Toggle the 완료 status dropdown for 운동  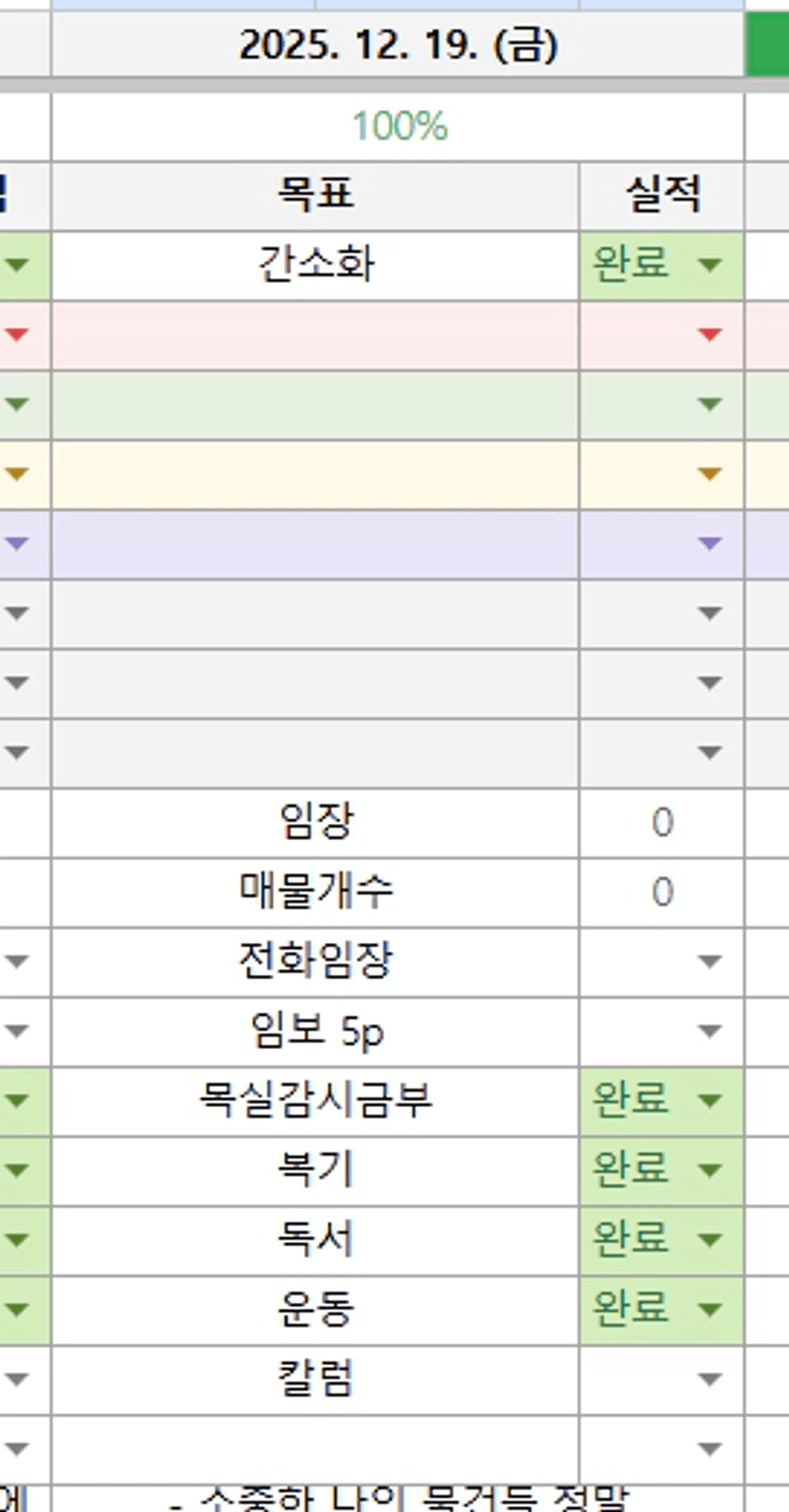click(709, 1309)
